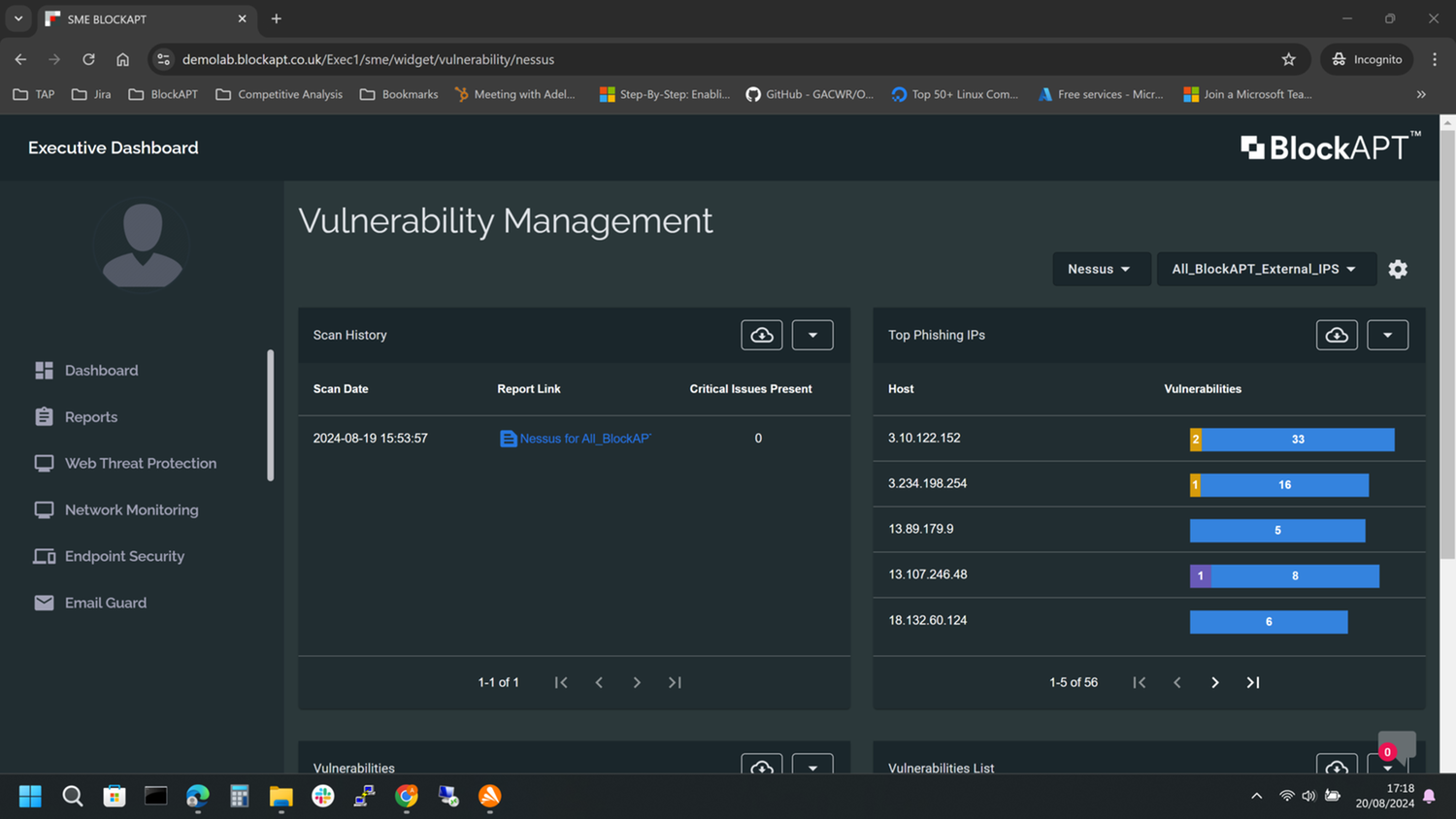1456x819 pixels.
Task: Open the BlockAPT bookmarks folder
Action: click(x=163, y=94)
